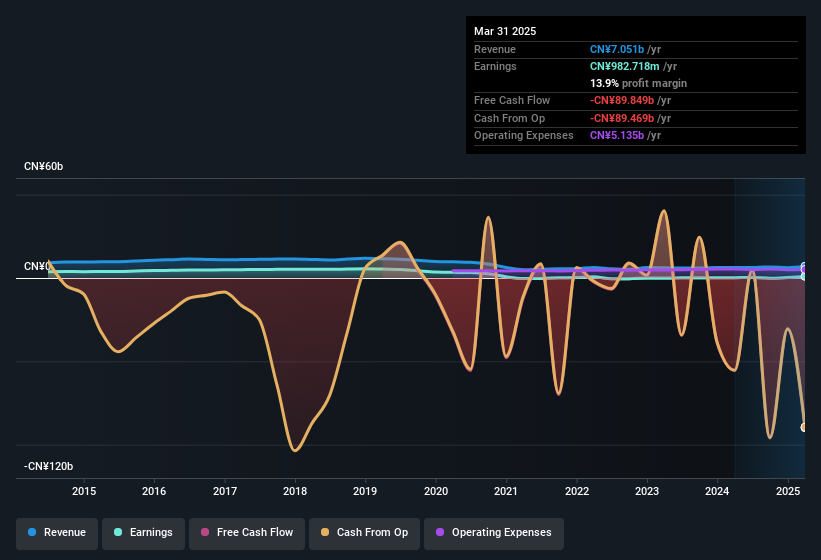This screenshot has width=821, height=560.
Task: Toggle the Cash From Op legend button
Action: pos(364,533)
